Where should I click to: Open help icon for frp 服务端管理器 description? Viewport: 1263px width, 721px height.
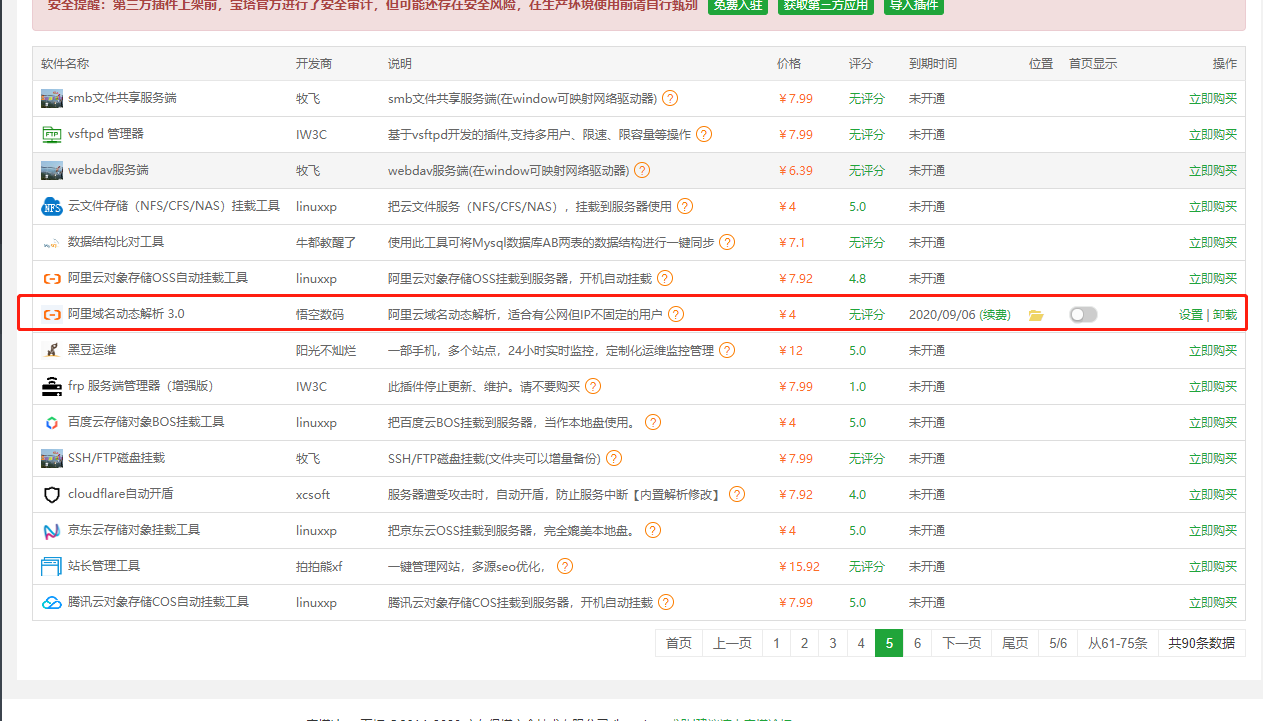[x=593, y=387]
